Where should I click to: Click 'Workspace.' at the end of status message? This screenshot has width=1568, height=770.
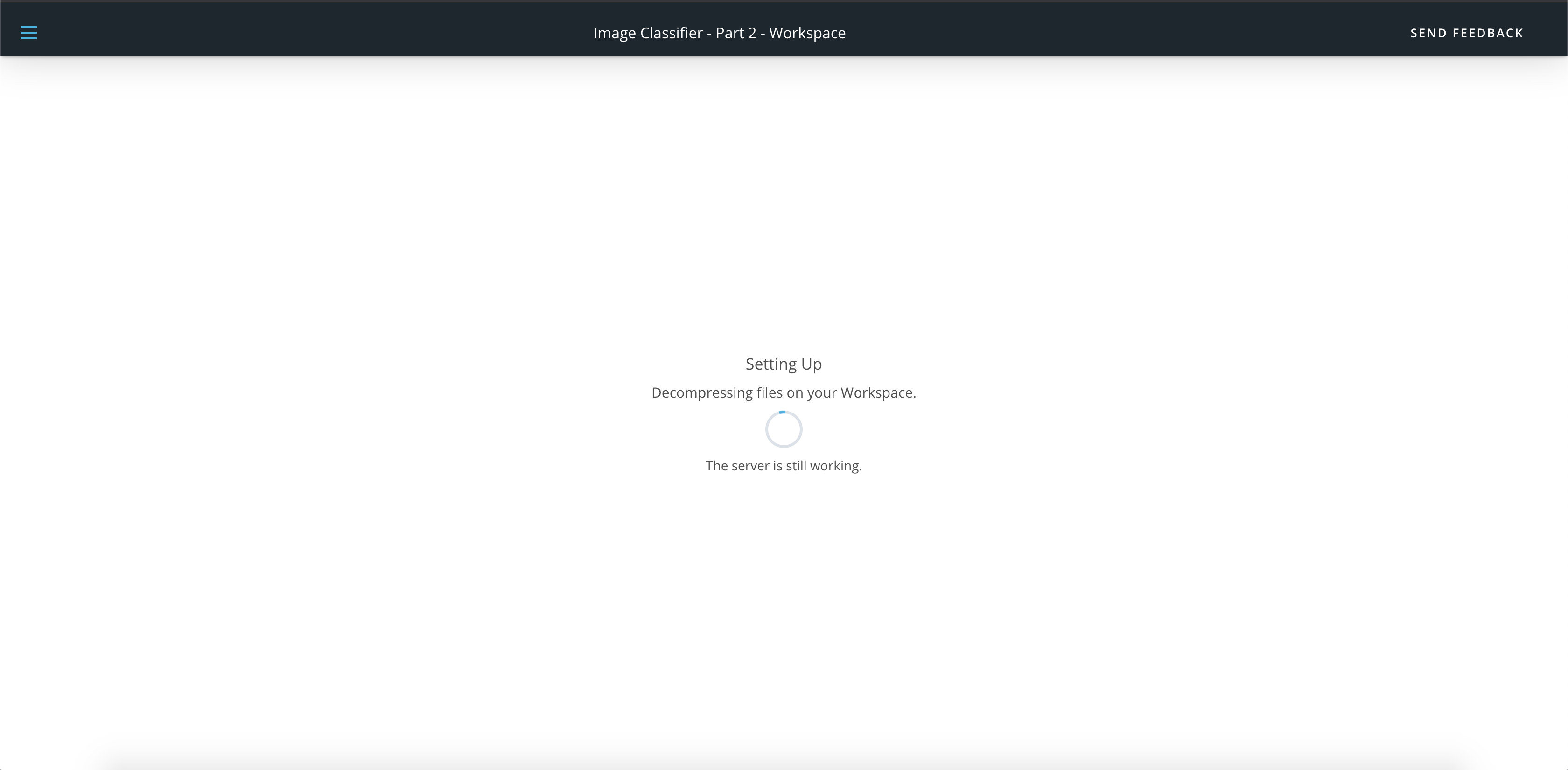(x=878, y=392)
